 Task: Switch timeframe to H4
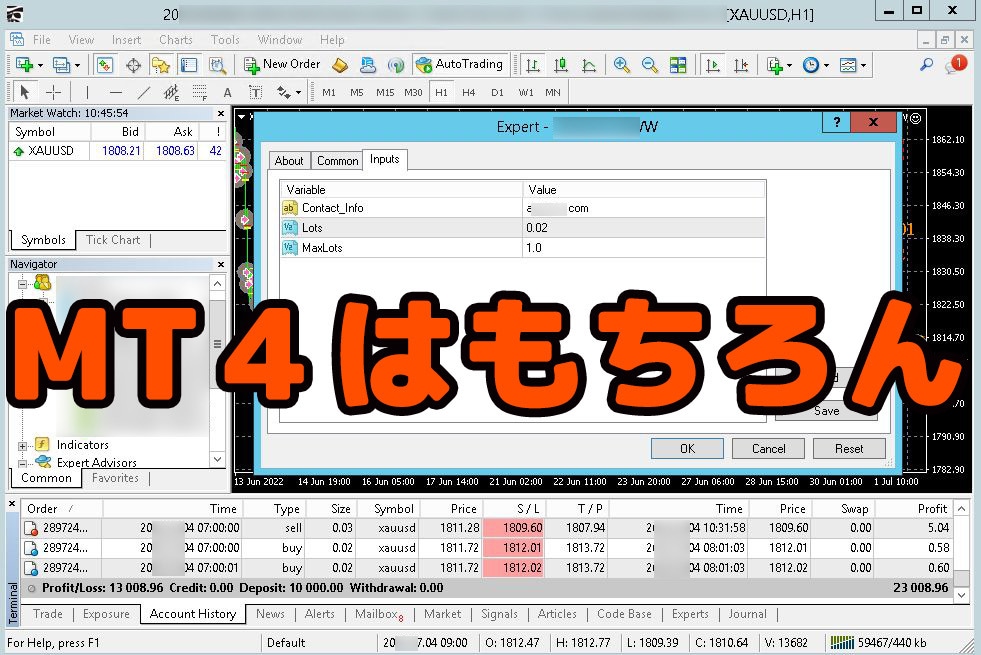pos(469,93)
